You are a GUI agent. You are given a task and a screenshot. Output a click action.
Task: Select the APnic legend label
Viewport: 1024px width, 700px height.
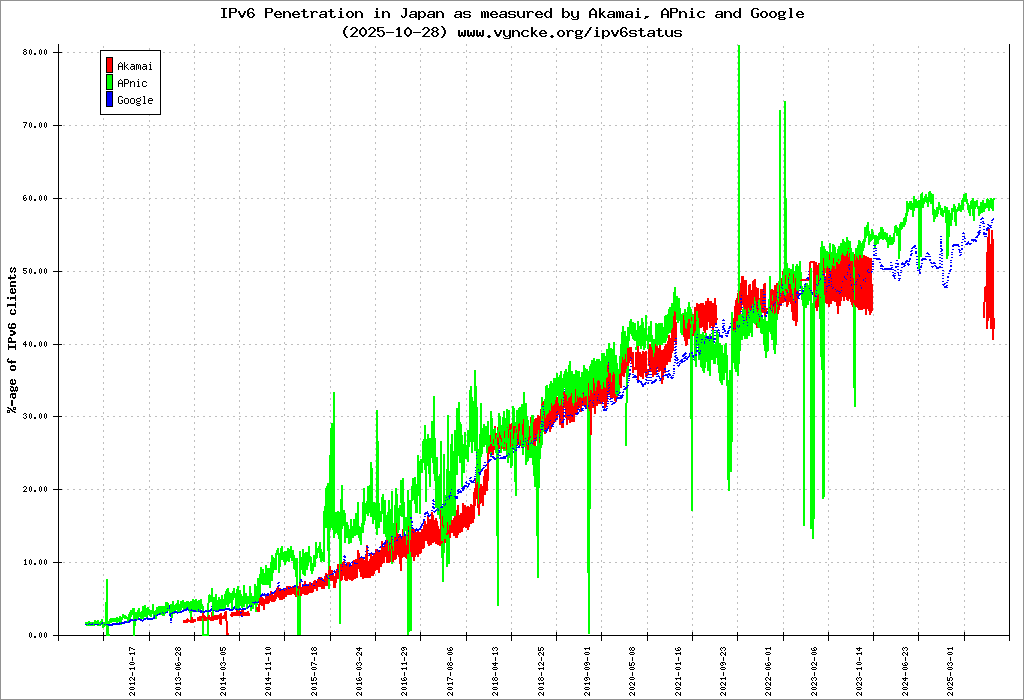pos(132,83)
